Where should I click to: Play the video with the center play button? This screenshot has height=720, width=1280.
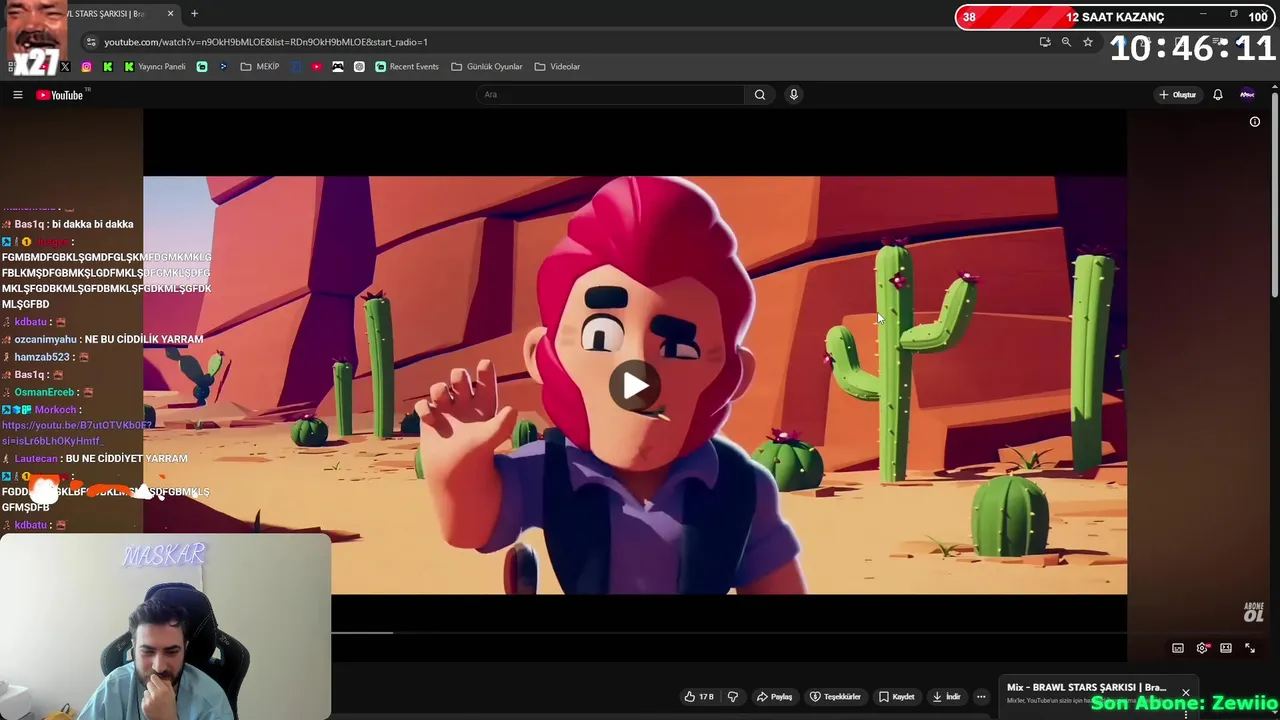pyautogui.click(x=635, y=386)
